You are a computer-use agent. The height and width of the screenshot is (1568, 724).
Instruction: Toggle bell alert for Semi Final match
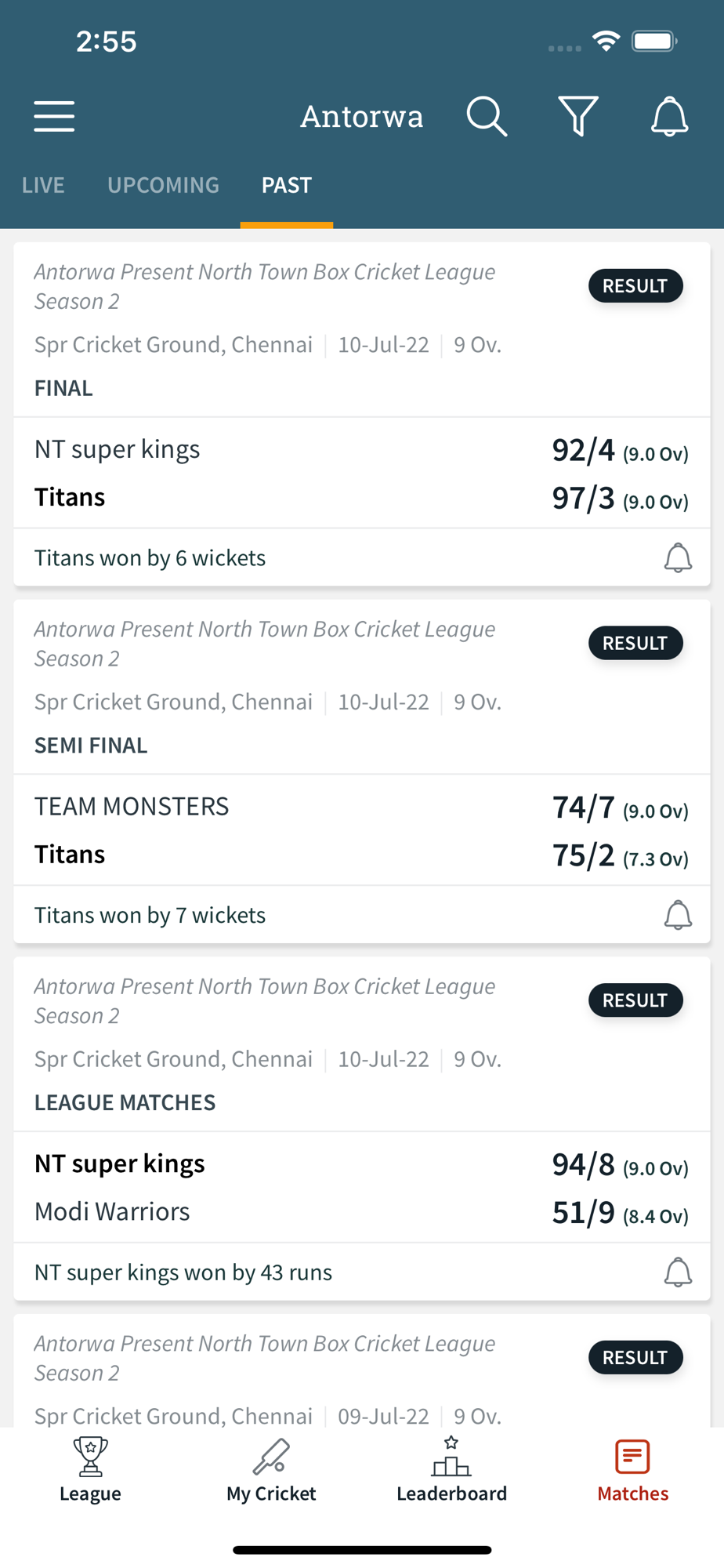(x=678, y=915)
